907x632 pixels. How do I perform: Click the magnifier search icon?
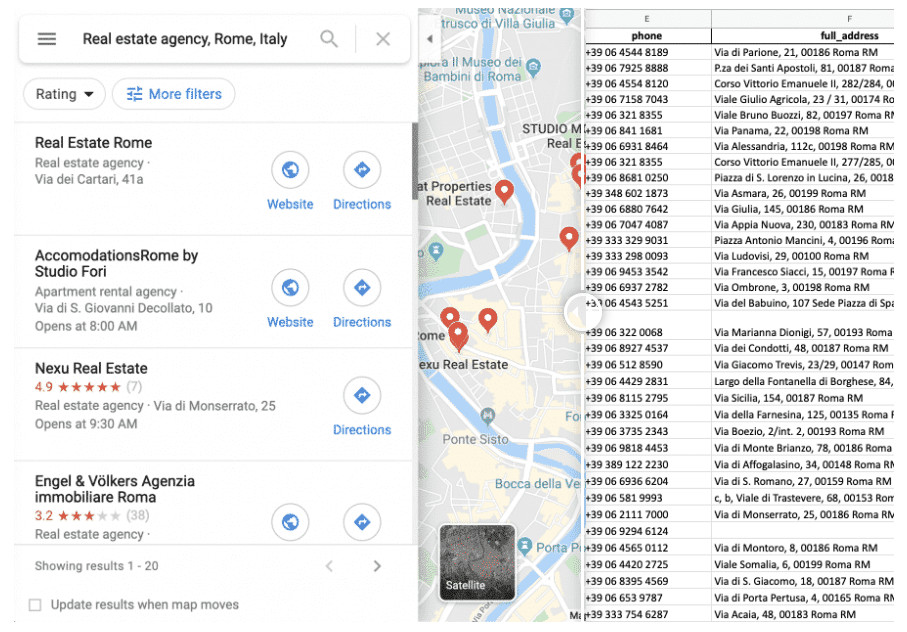pyautogui.click(x=329, y=39)
